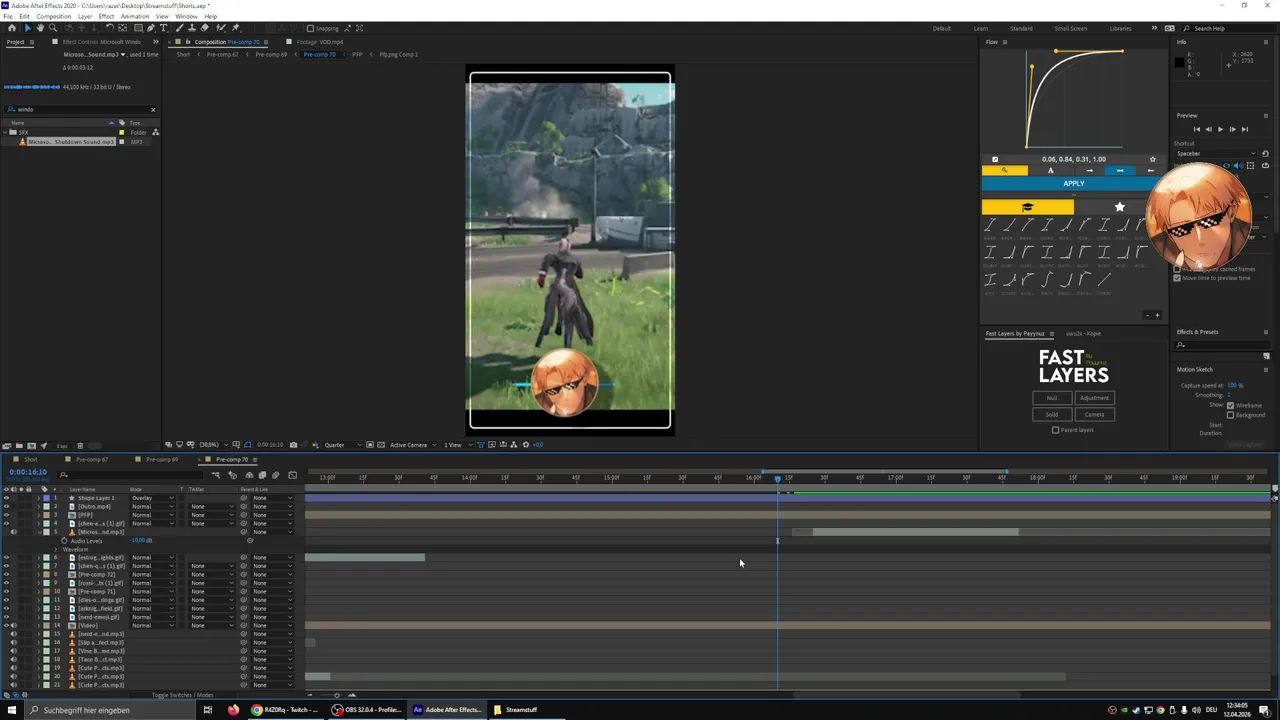Play the preview with play button

pos(1220,129)
